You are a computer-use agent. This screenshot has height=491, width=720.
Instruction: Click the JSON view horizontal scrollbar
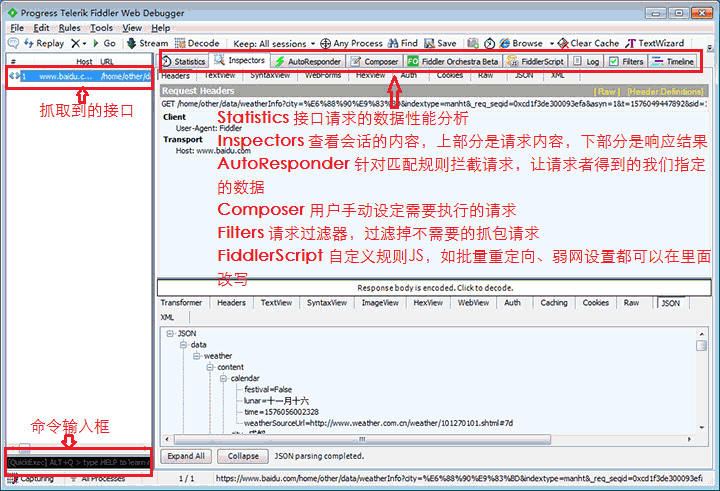coord(362,440)
